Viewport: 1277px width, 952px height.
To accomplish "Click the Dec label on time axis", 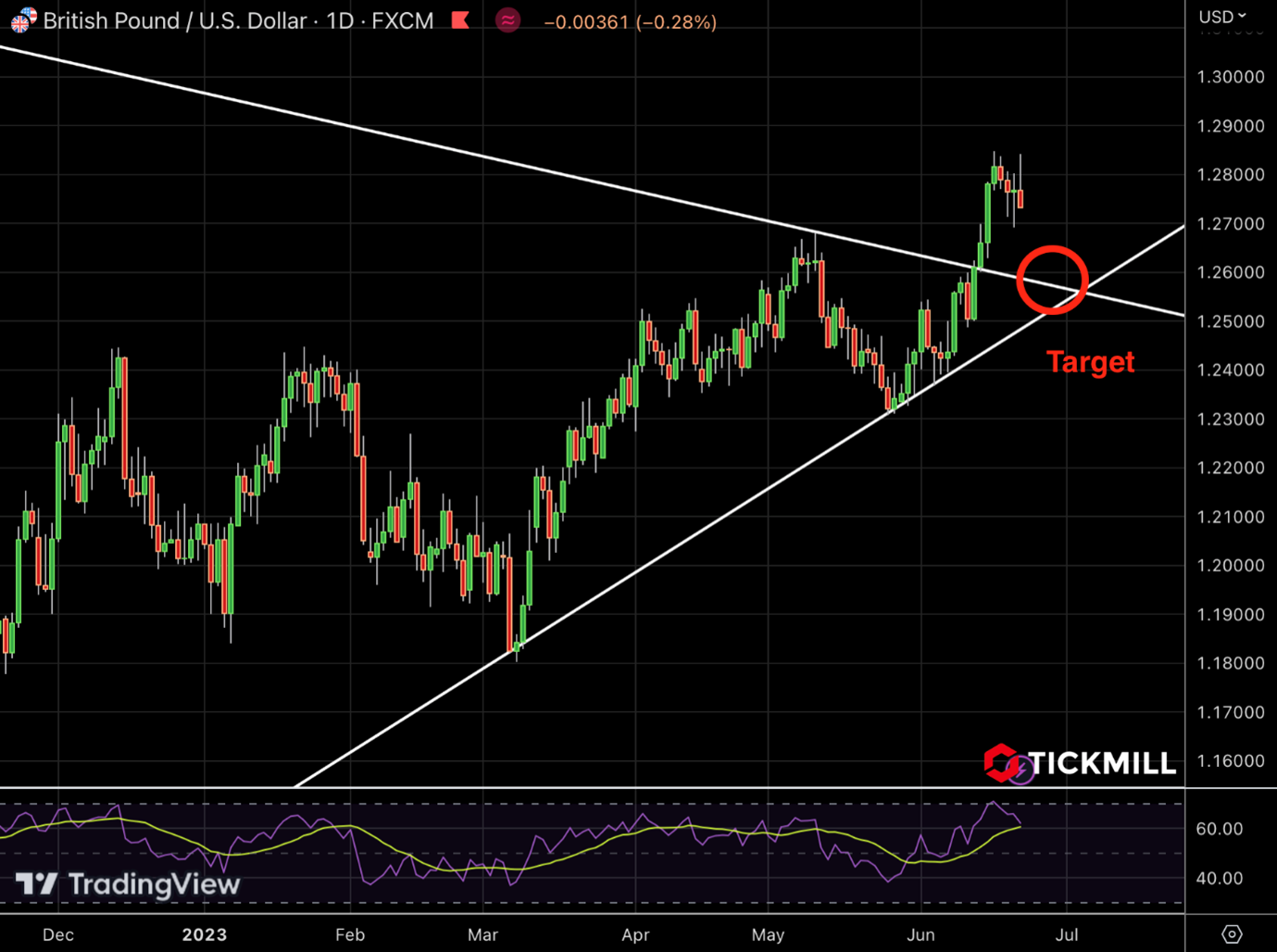I will 58,934.
